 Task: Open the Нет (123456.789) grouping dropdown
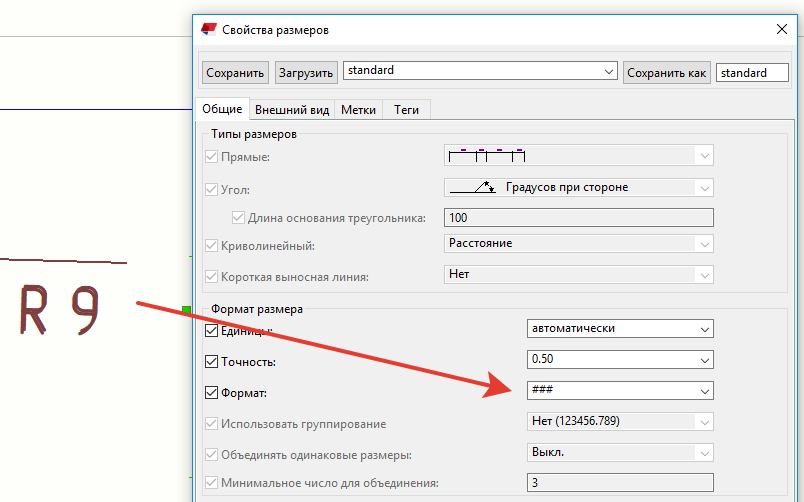(x=620, y=421)
